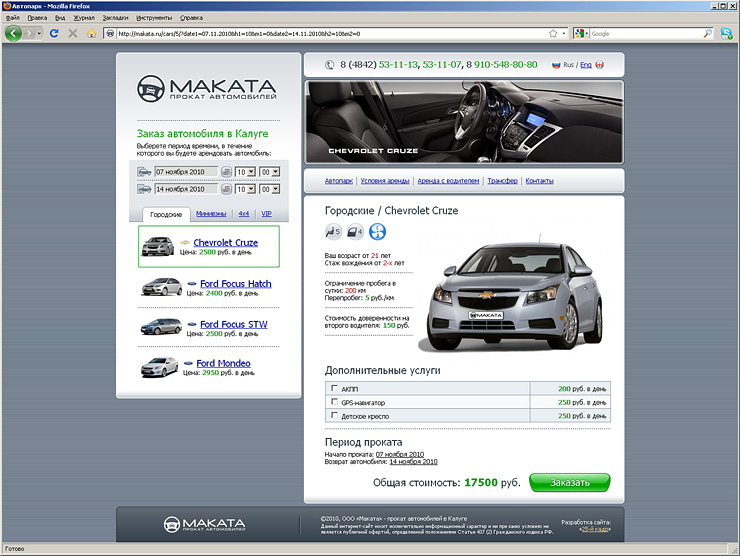
Task: Click the air conditioning fan icon
Action: 377,232
